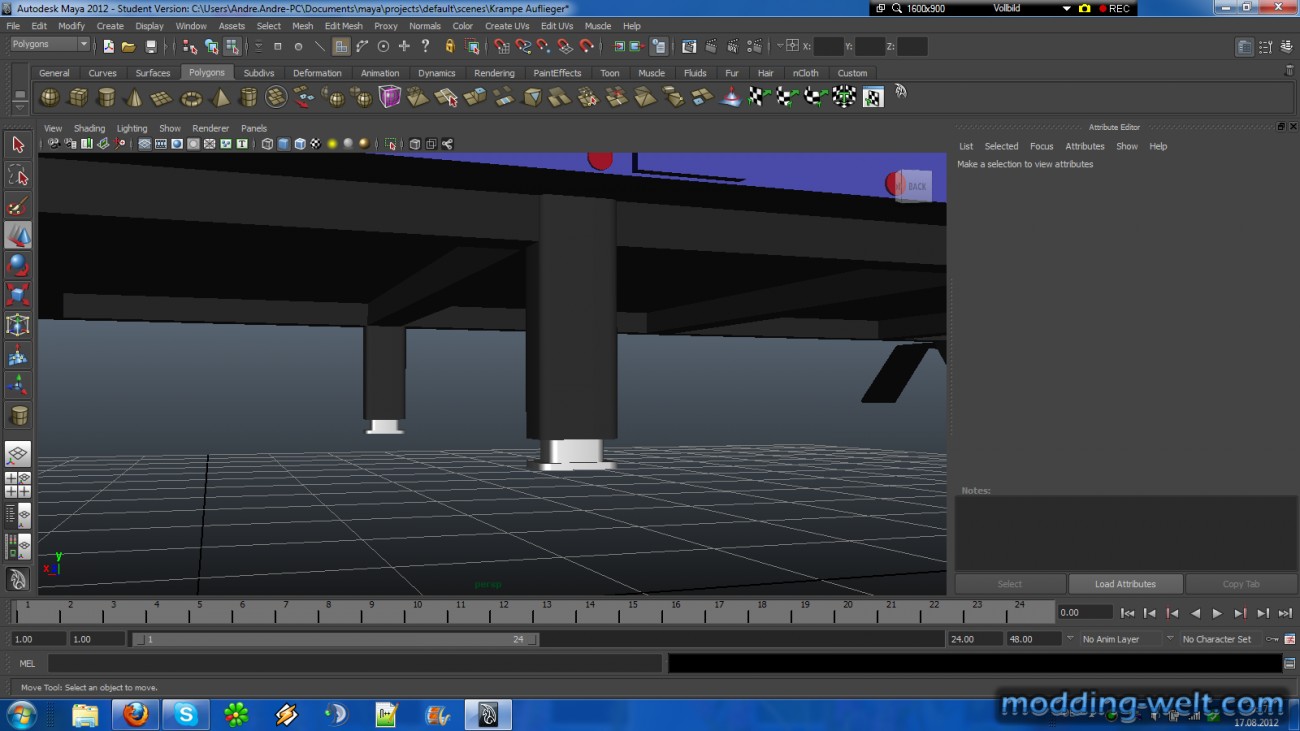Toggle the selection lock padlock icon
Image resolution: width=1300 pixels, height=731 pixels.
tap(450, 46)
